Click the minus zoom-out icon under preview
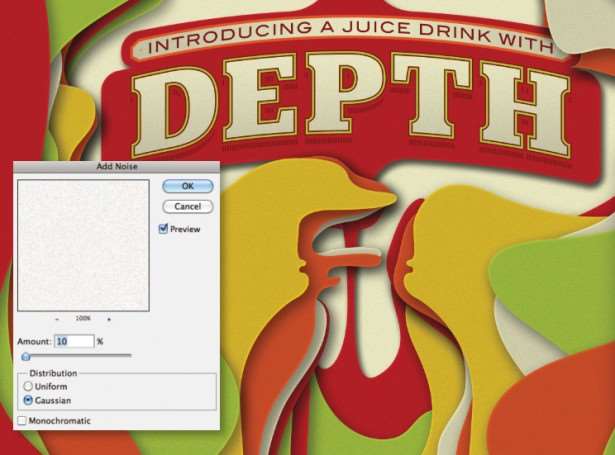 tap(57, 319)
